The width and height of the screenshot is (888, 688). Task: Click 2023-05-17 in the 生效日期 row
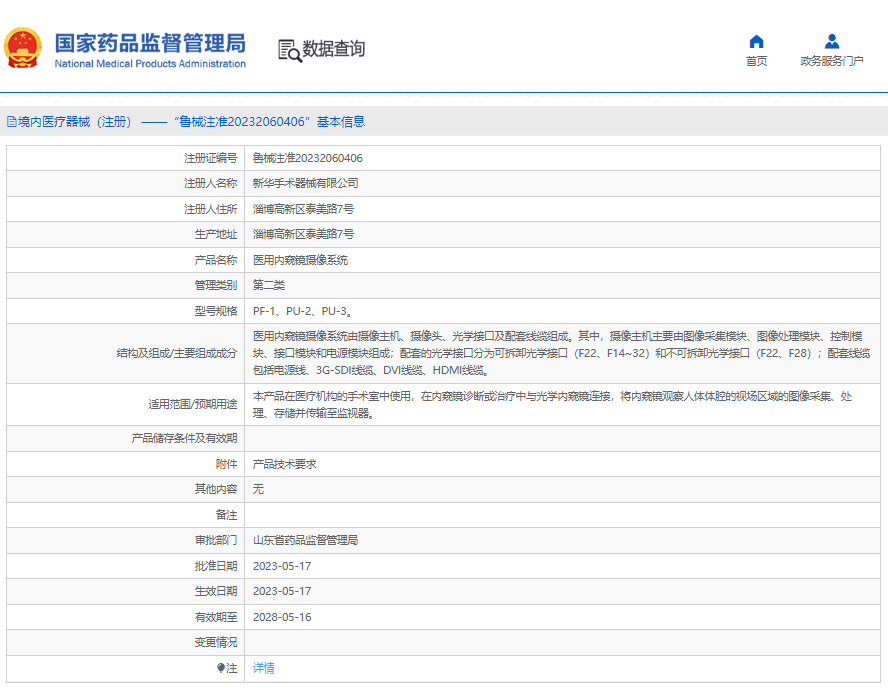pyautogui.click(x=282, y=591)
